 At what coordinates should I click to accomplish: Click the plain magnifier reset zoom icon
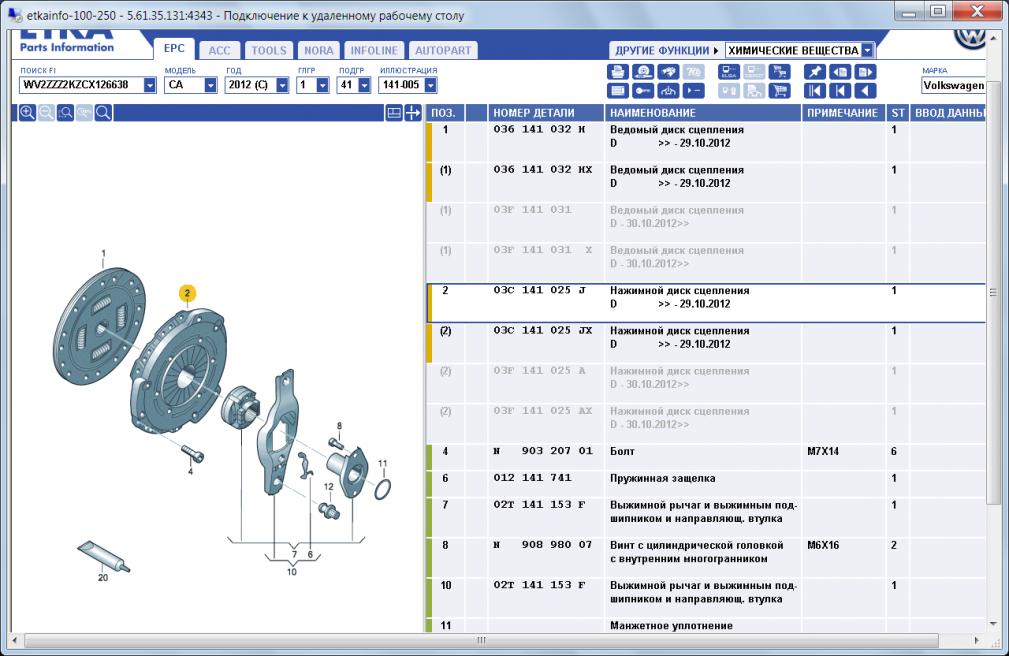pos(103,113)
